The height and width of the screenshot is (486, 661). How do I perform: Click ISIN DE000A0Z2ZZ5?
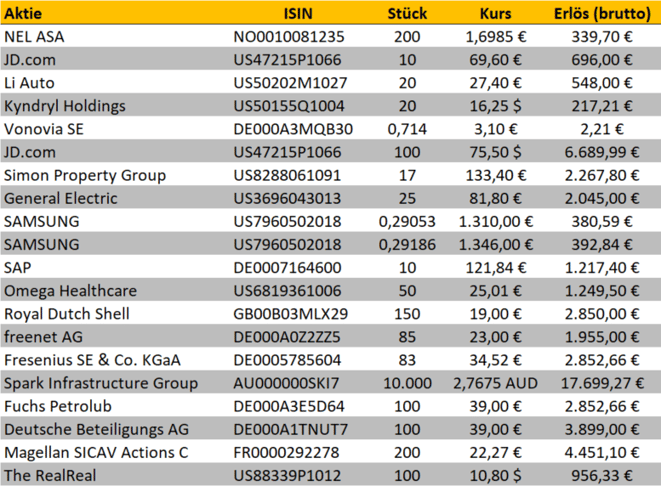tap(287, 337)
